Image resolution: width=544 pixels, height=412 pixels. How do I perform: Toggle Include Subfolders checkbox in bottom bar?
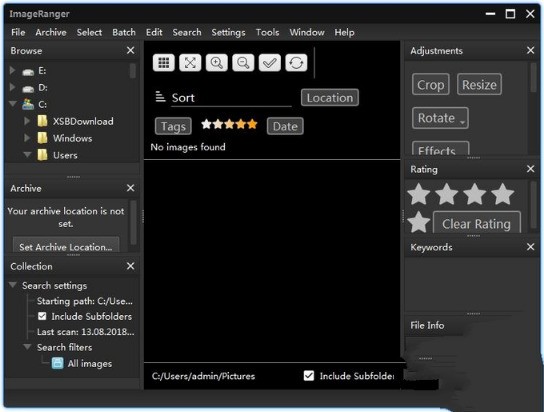pos(309,376)
